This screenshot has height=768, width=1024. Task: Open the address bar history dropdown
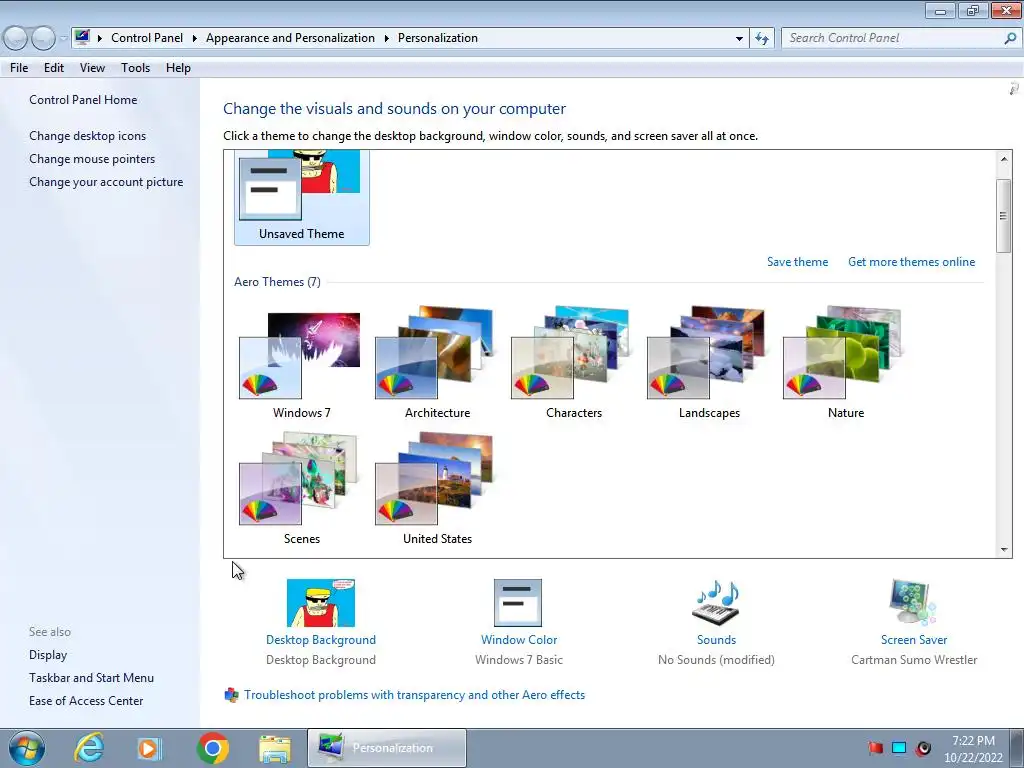[739, 39]
